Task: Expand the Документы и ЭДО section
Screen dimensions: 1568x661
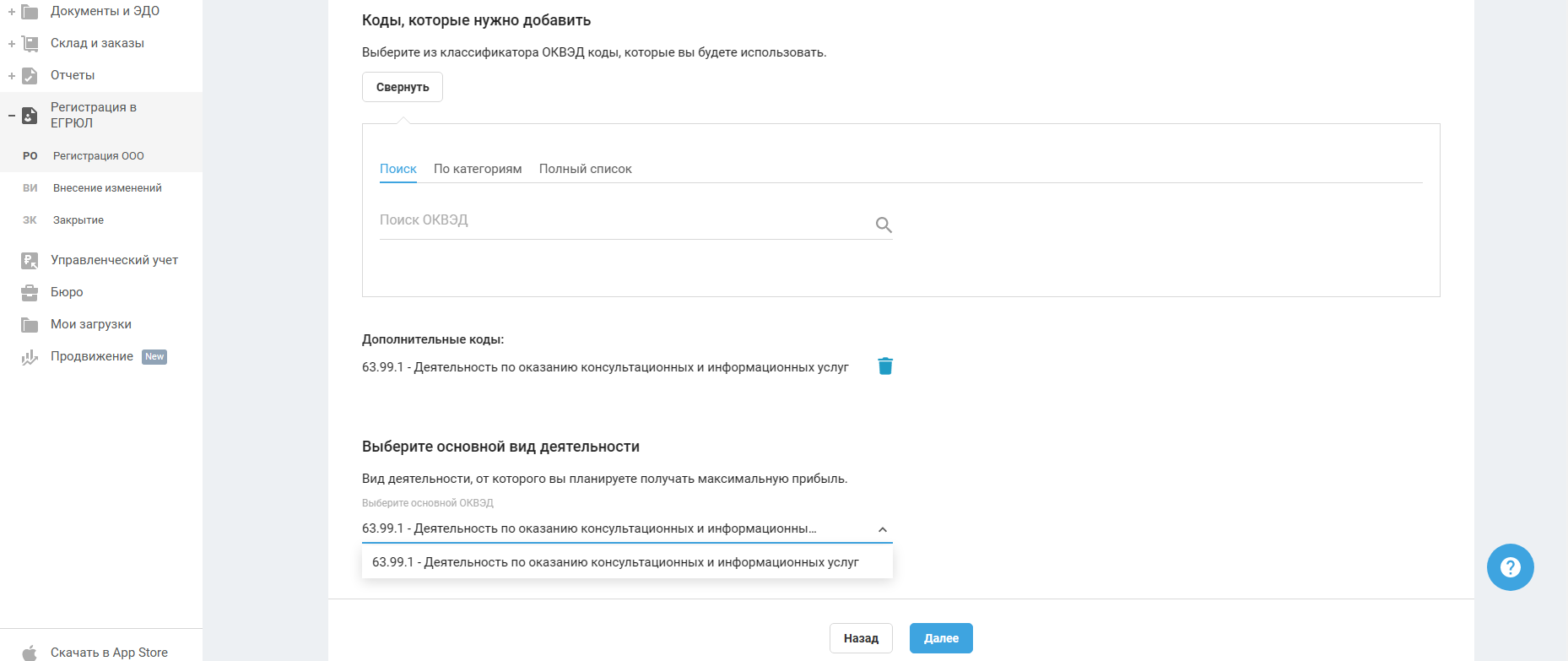Action: [x=12, y=12]
